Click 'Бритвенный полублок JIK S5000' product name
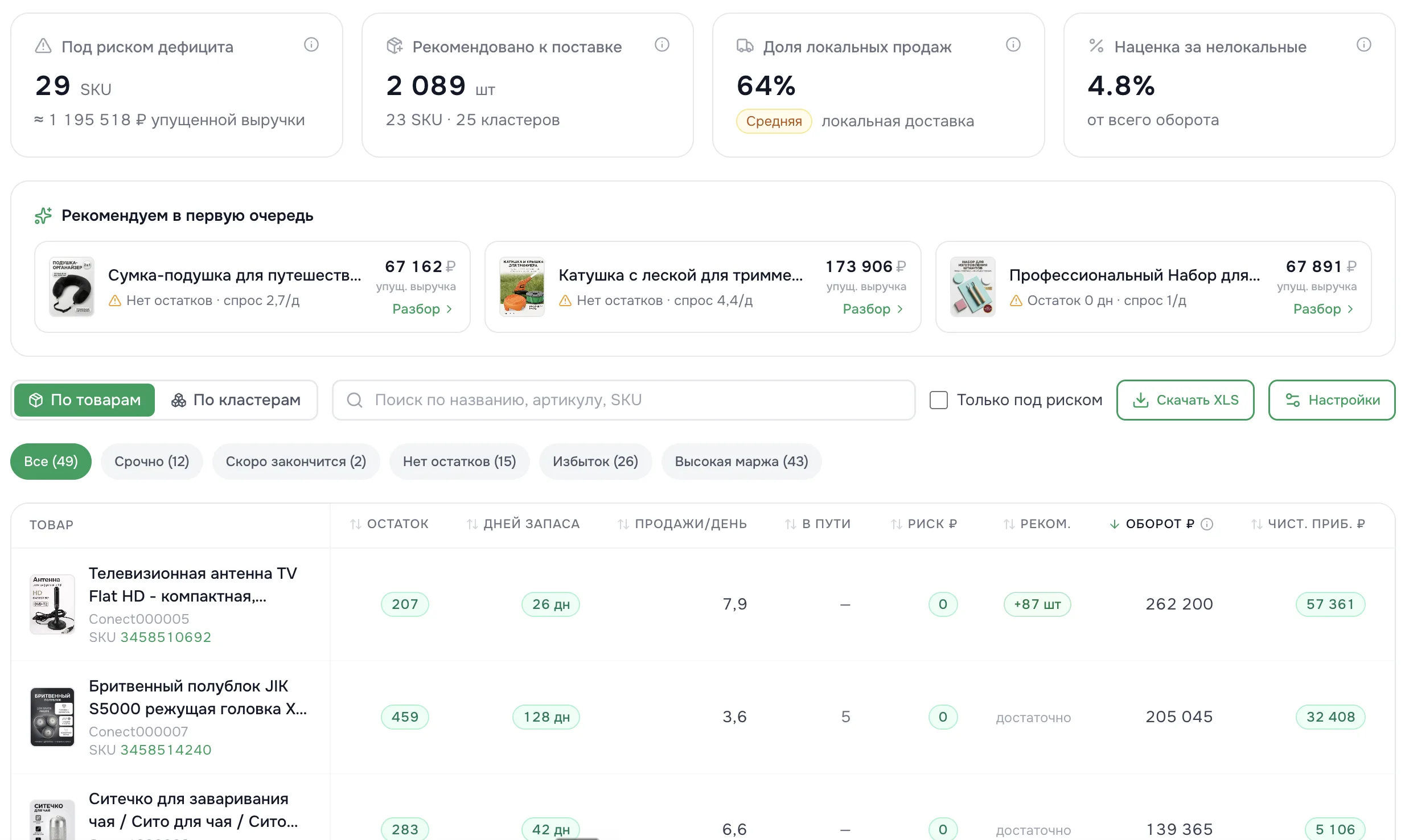The image size is (1405, 840). pos(198,698)
